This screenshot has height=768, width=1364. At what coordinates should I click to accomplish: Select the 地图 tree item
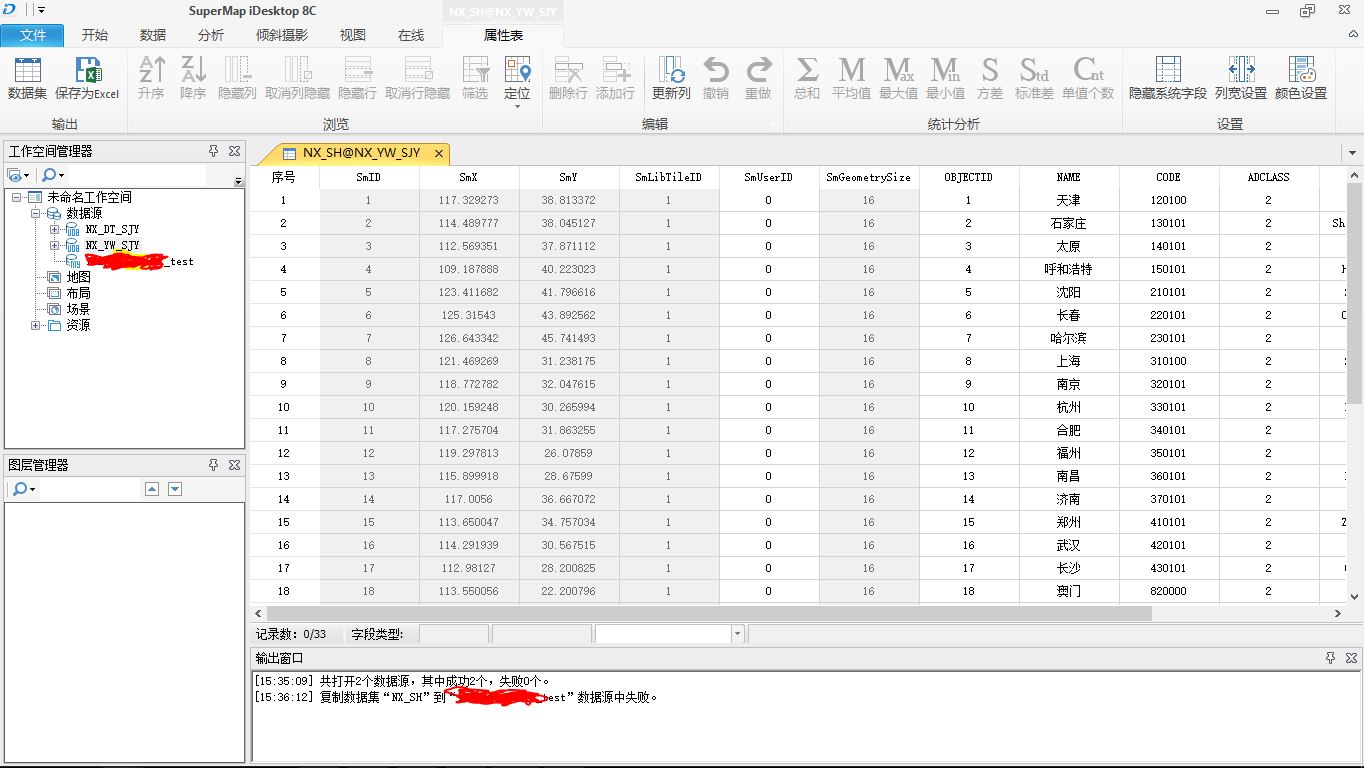tap(78, 277)
